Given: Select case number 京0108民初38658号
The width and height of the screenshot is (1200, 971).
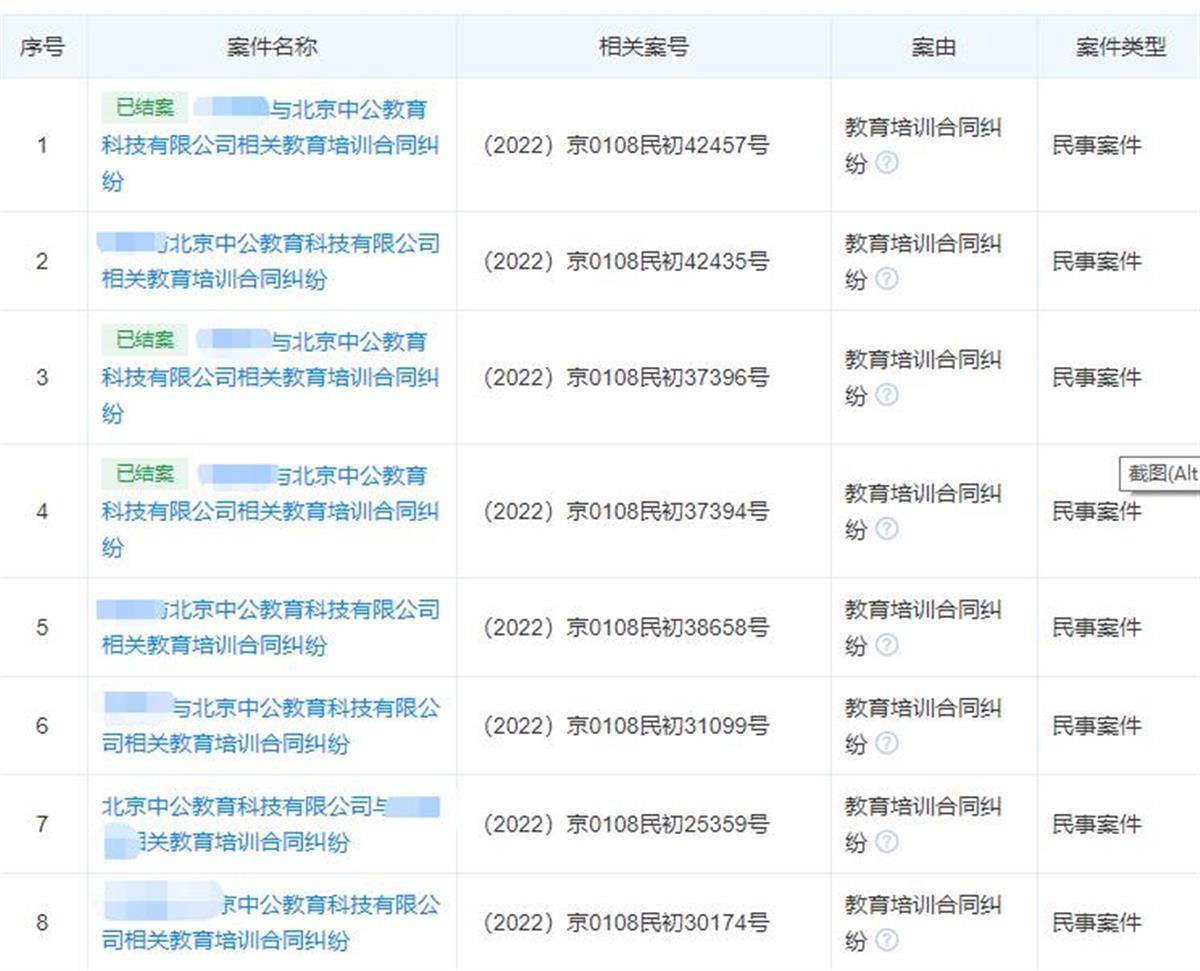Looking at the screenshot, I should coord(668,628).
